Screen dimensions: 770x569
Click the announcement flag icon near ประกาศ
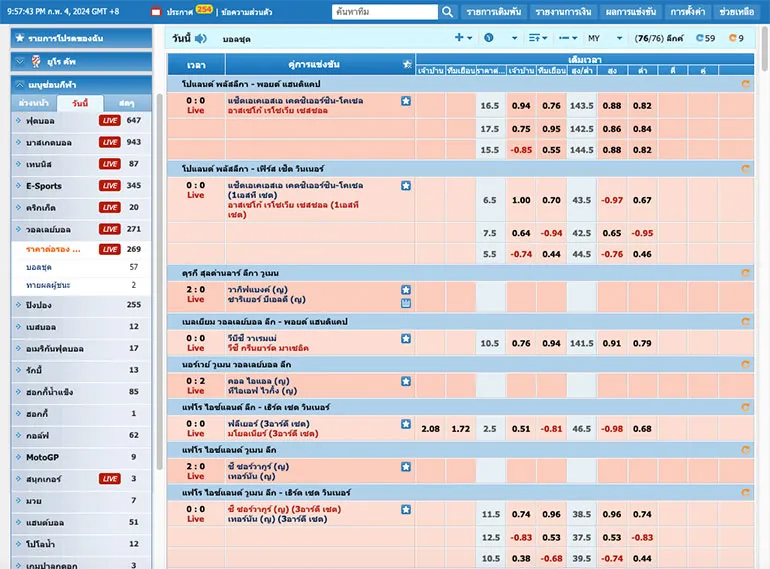(156, 12)
